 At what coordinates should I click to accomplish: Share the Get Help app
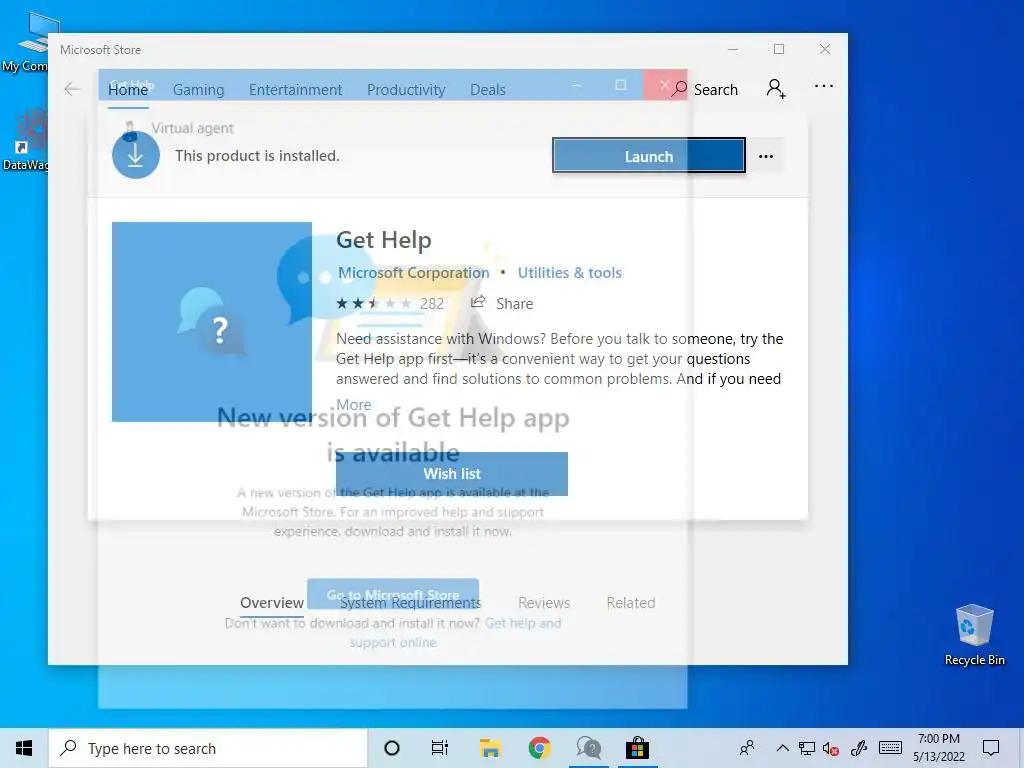(x=502, y=303)
